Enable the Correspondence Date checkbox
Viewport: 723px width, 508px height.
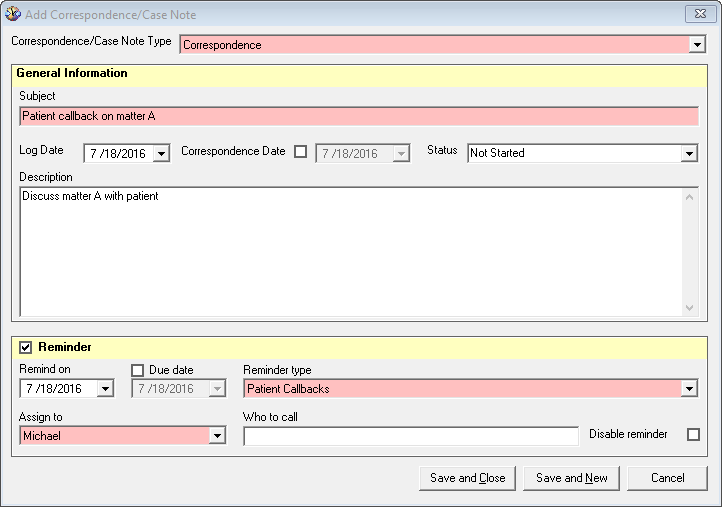[301, 151]
